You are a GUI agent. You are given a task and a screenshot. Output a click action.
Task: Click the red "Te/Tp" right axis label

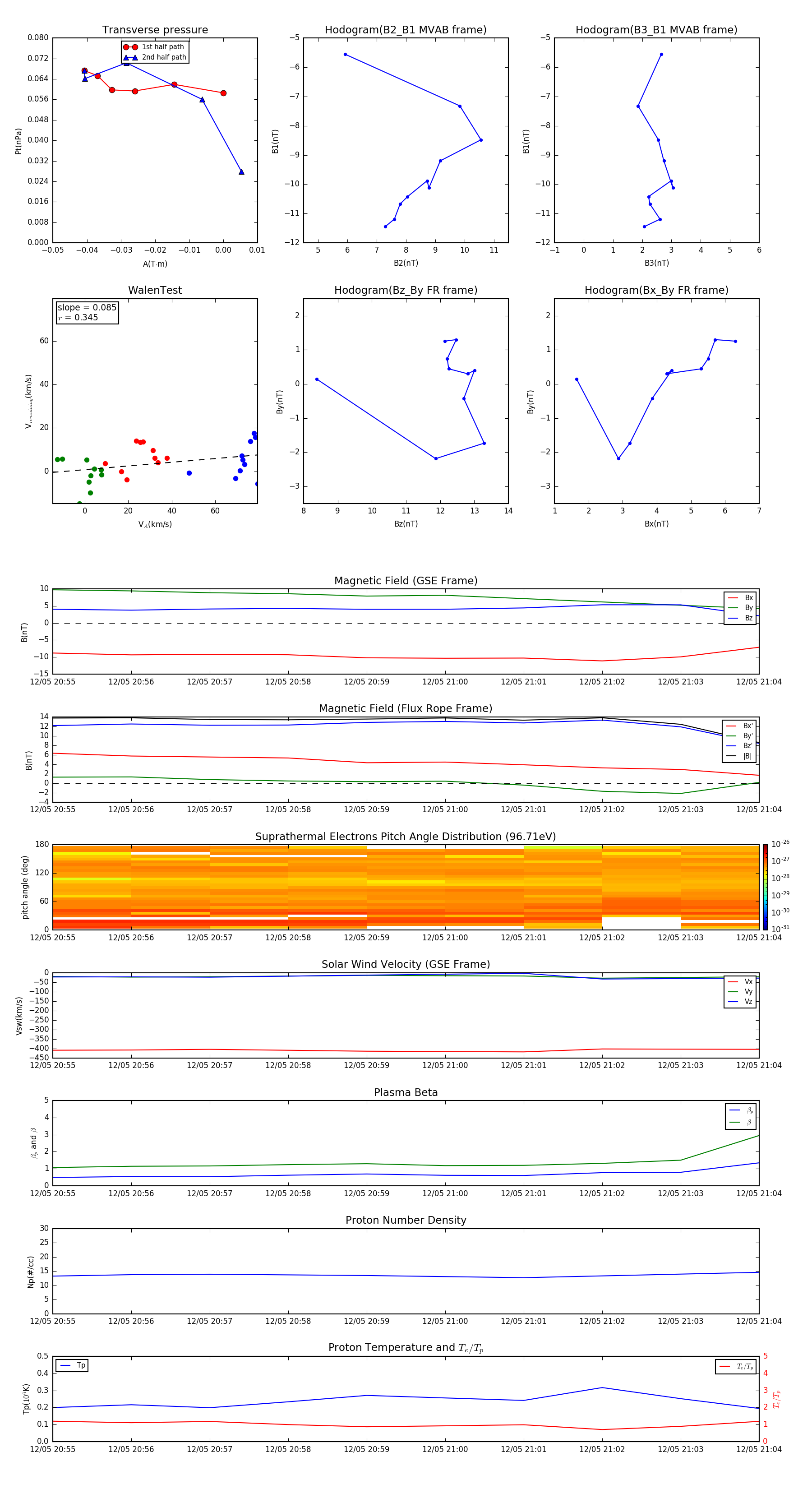coord(777,1399)
